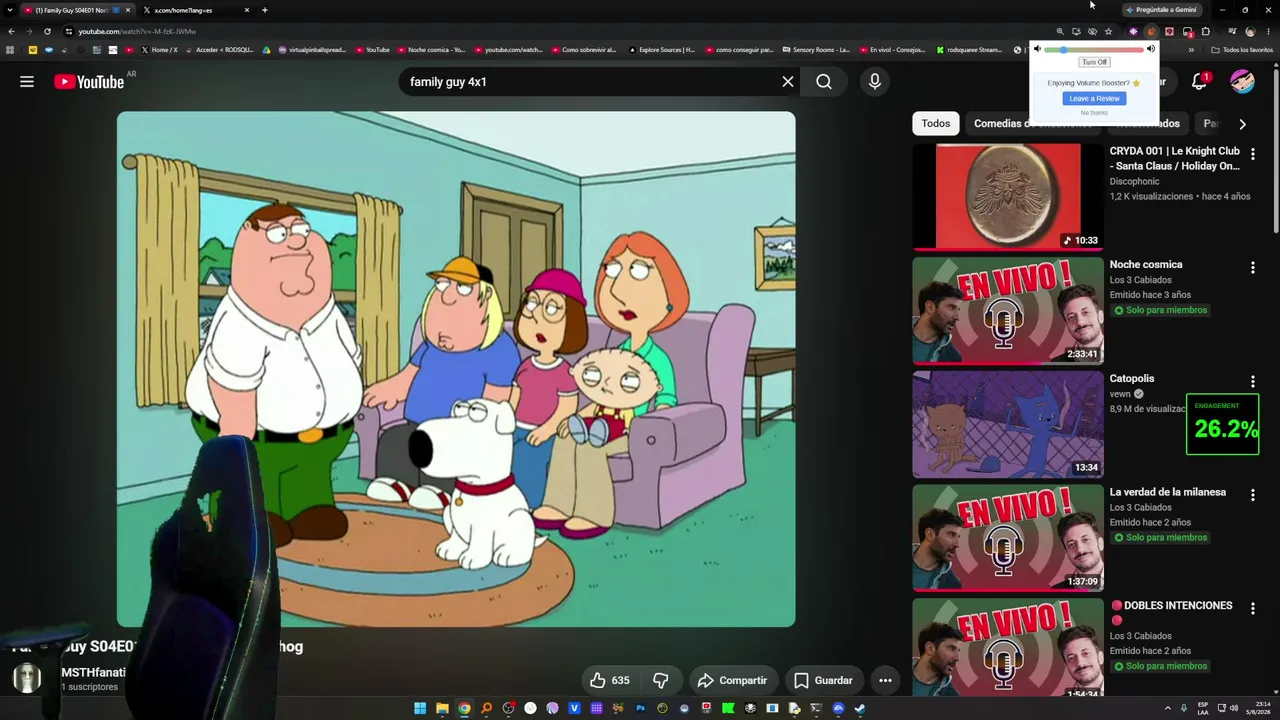Open 'Todos los favoritos' bookmarks folder
Screen dimensions: 1280x720
tap(1241, 50)
